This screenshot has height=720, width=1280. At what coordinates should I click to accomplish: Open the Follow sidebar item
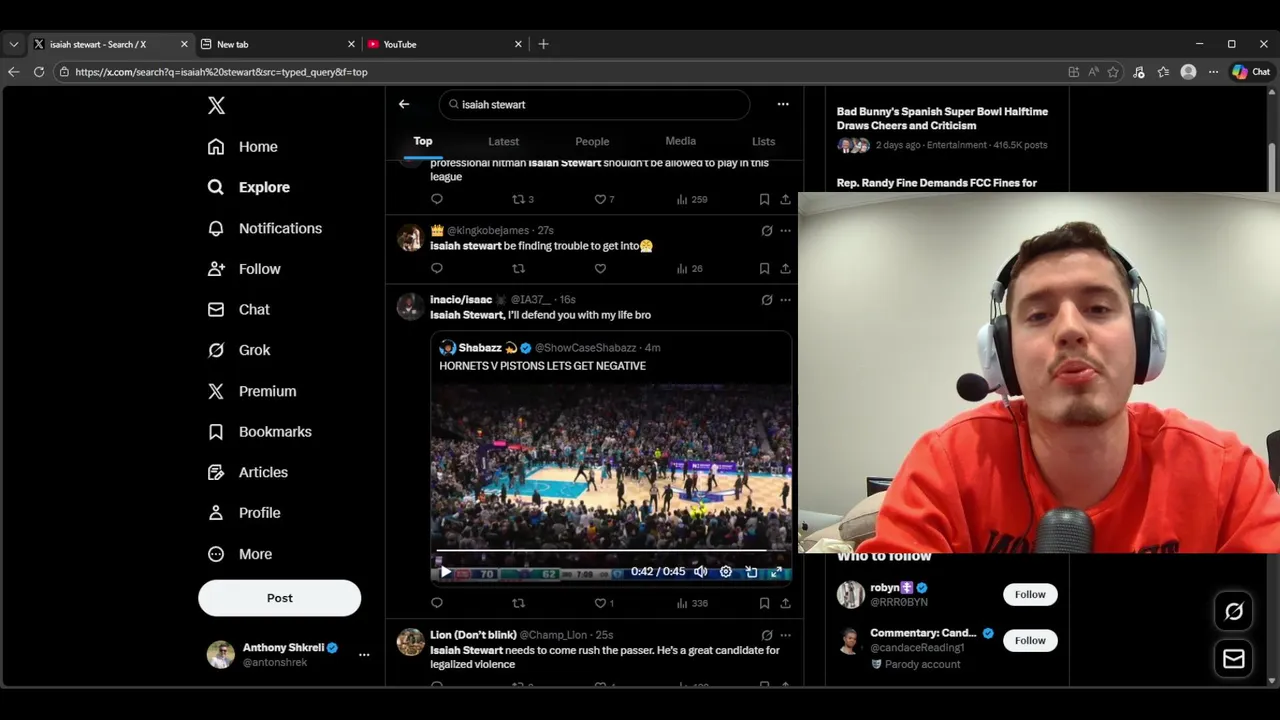click(244, 269)
